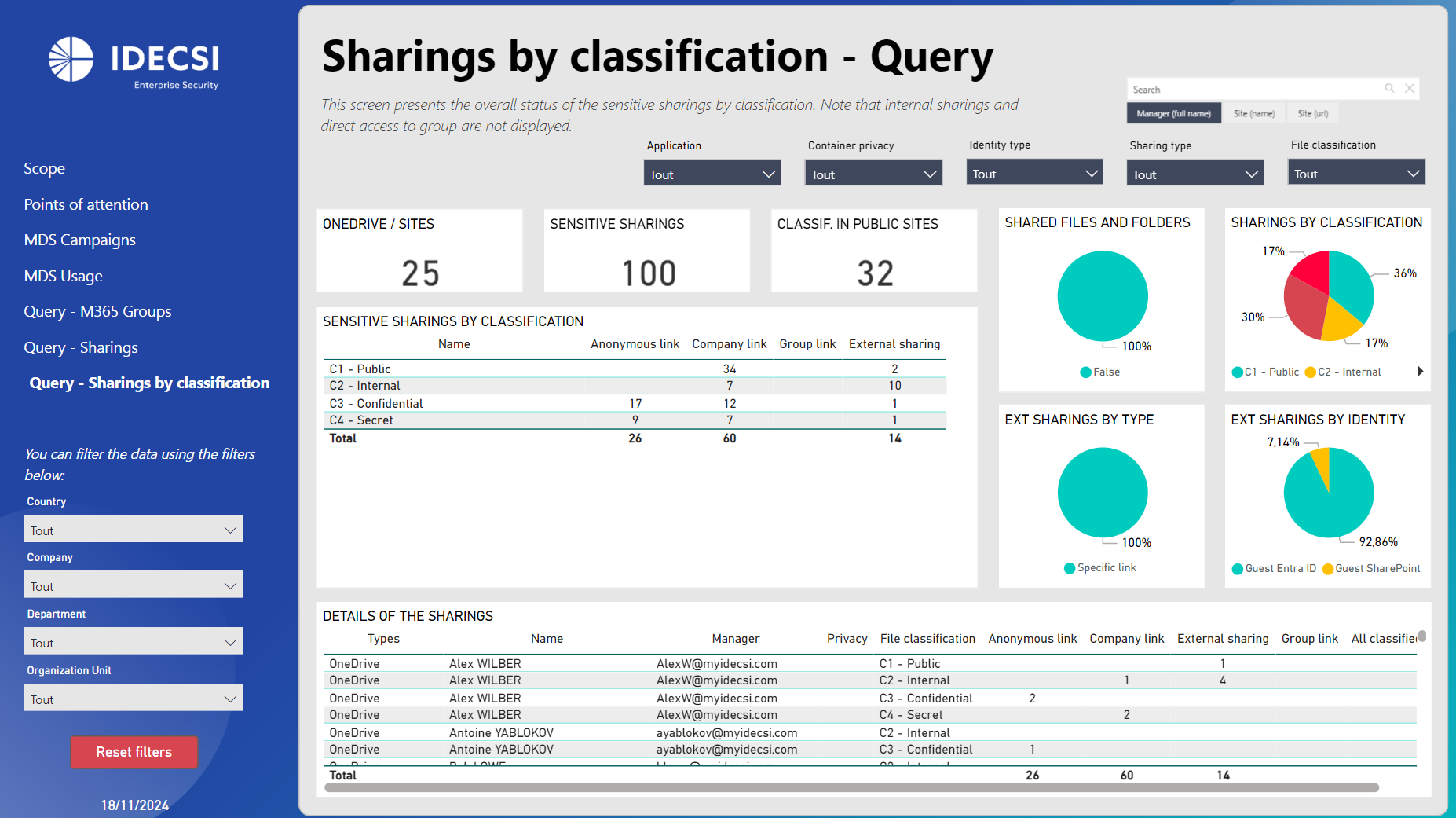The width and height of the screenshot is (1456, 818).
Task: Select the False legend marker
Action: pyautogui.click(x=1085, y=372)
